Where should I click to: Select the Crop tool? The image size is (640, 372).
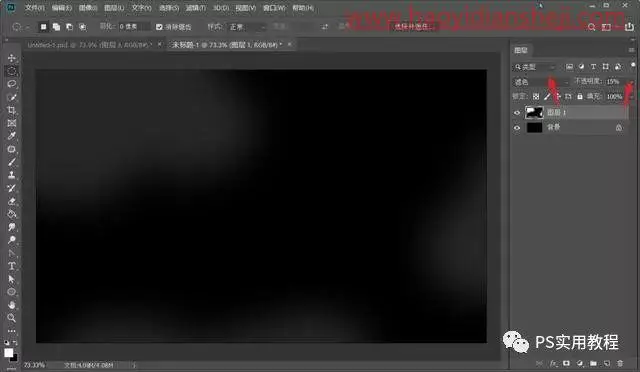point(11,110)
